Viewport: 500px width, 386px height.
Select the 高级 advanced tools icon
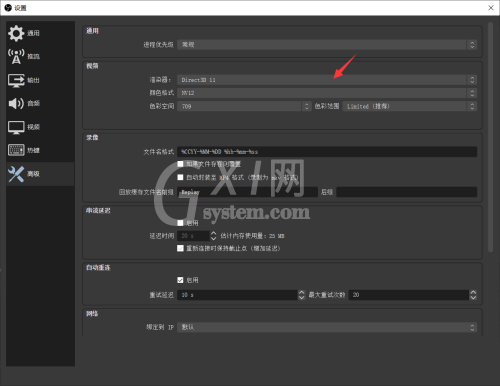(x=16, y=174)
